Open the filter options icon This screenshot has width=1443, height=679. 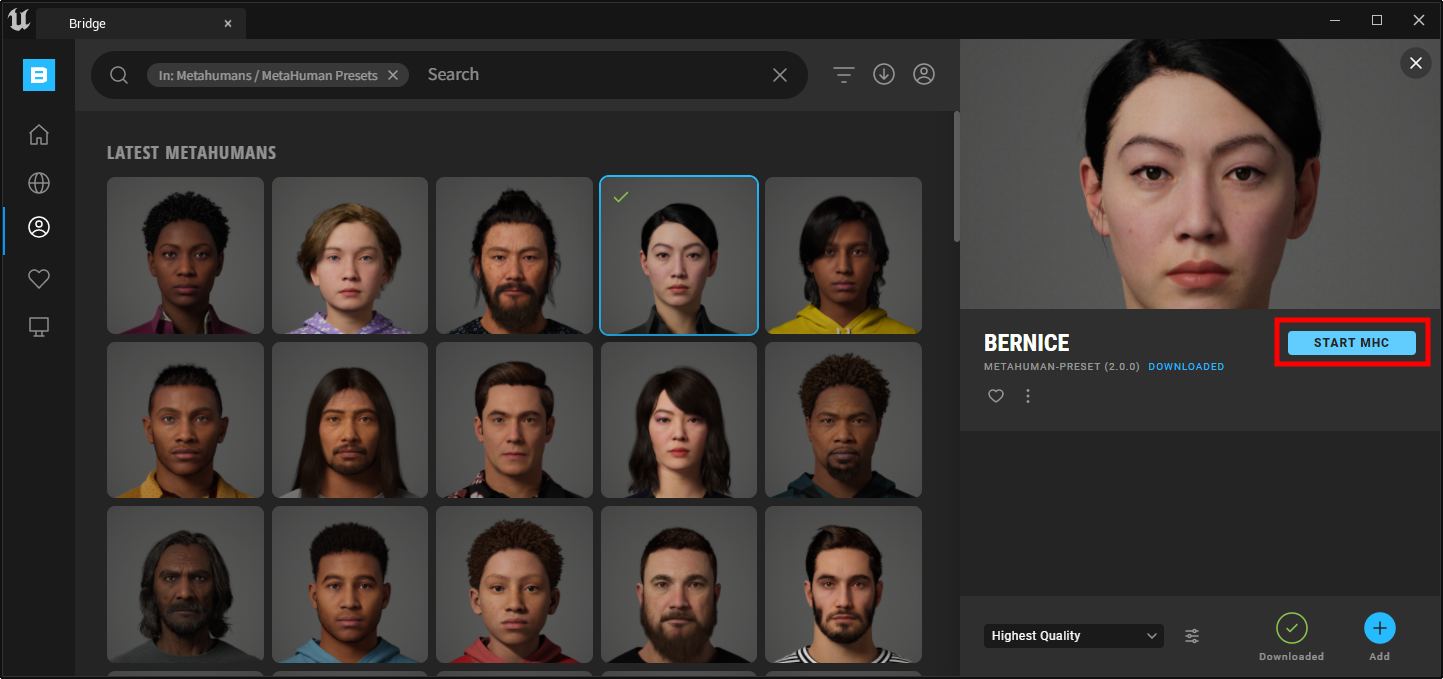[x=844, y=75]
